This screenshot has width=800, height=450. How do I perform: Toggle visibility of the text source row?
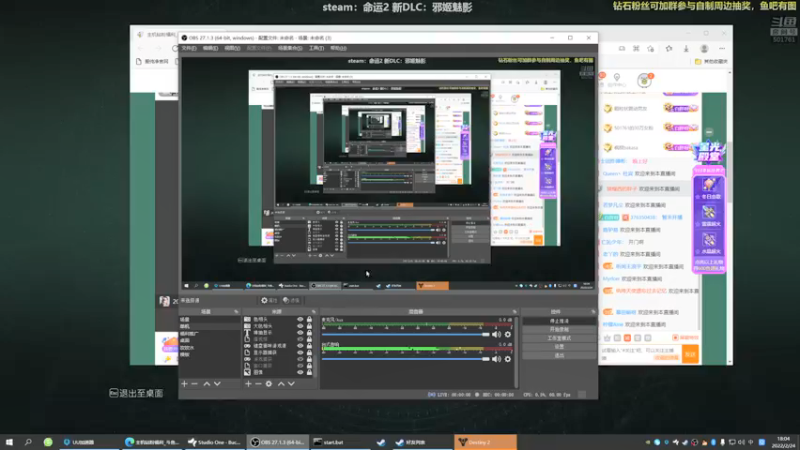pyautogui.click(x=300, y=333)
